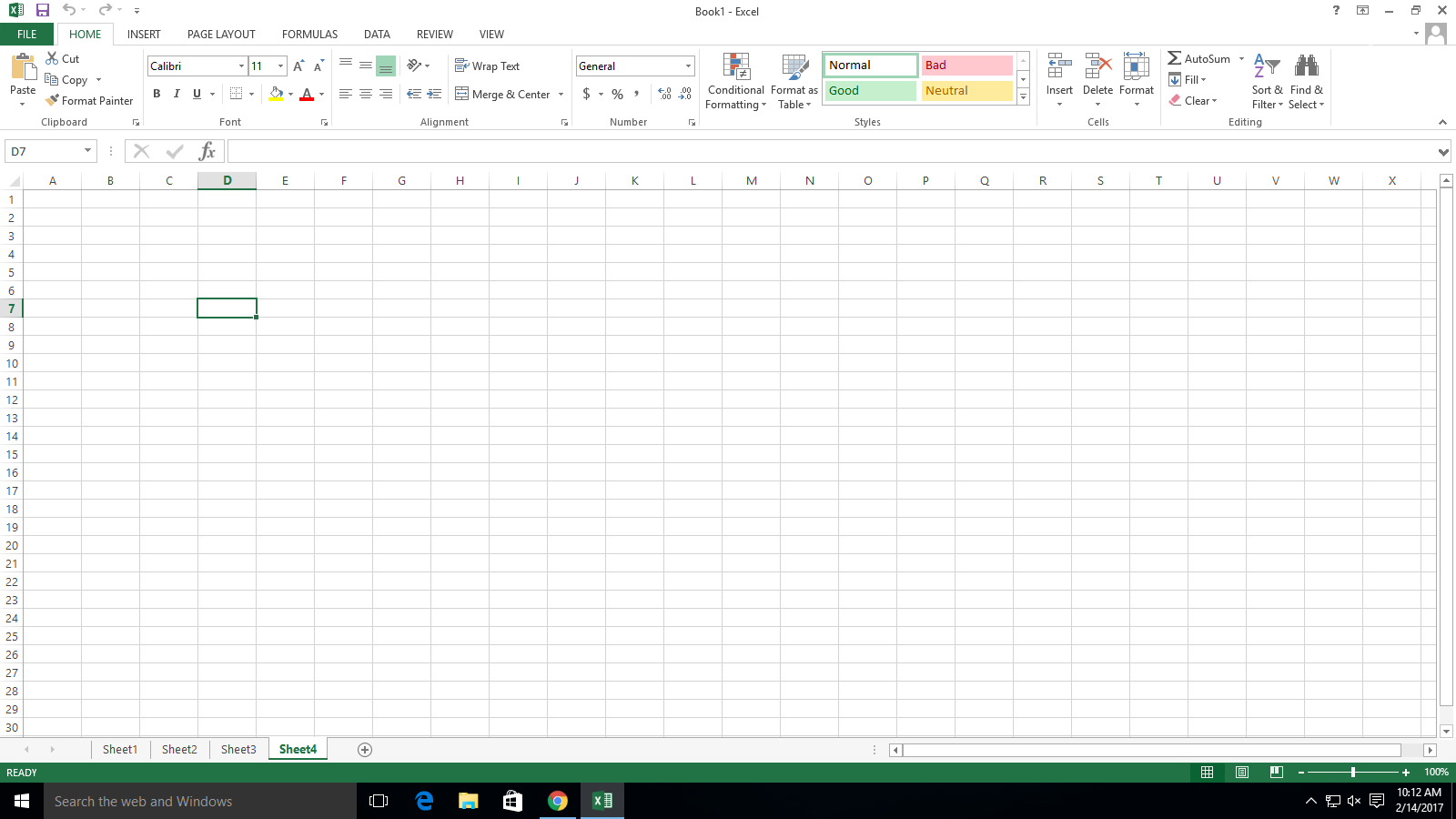The height and width of the screenshot is (819, 1456).
Task: Open Format as Table gallery
Action: (x=794, y=81)
